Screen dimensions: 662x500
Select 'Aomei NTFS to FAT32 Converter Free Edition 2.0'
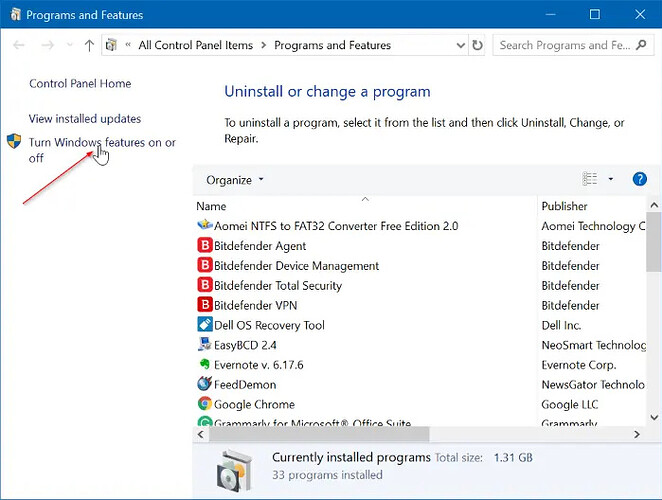click(x=336, y=226)
